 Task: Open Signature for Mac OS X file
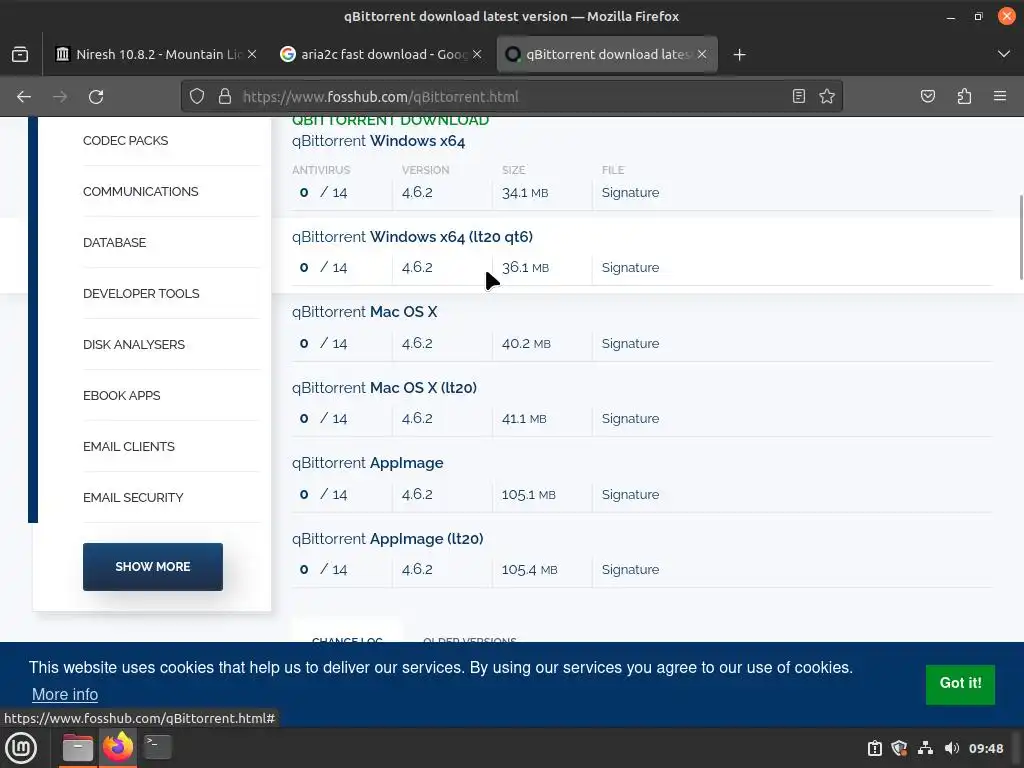coord(630,344)
